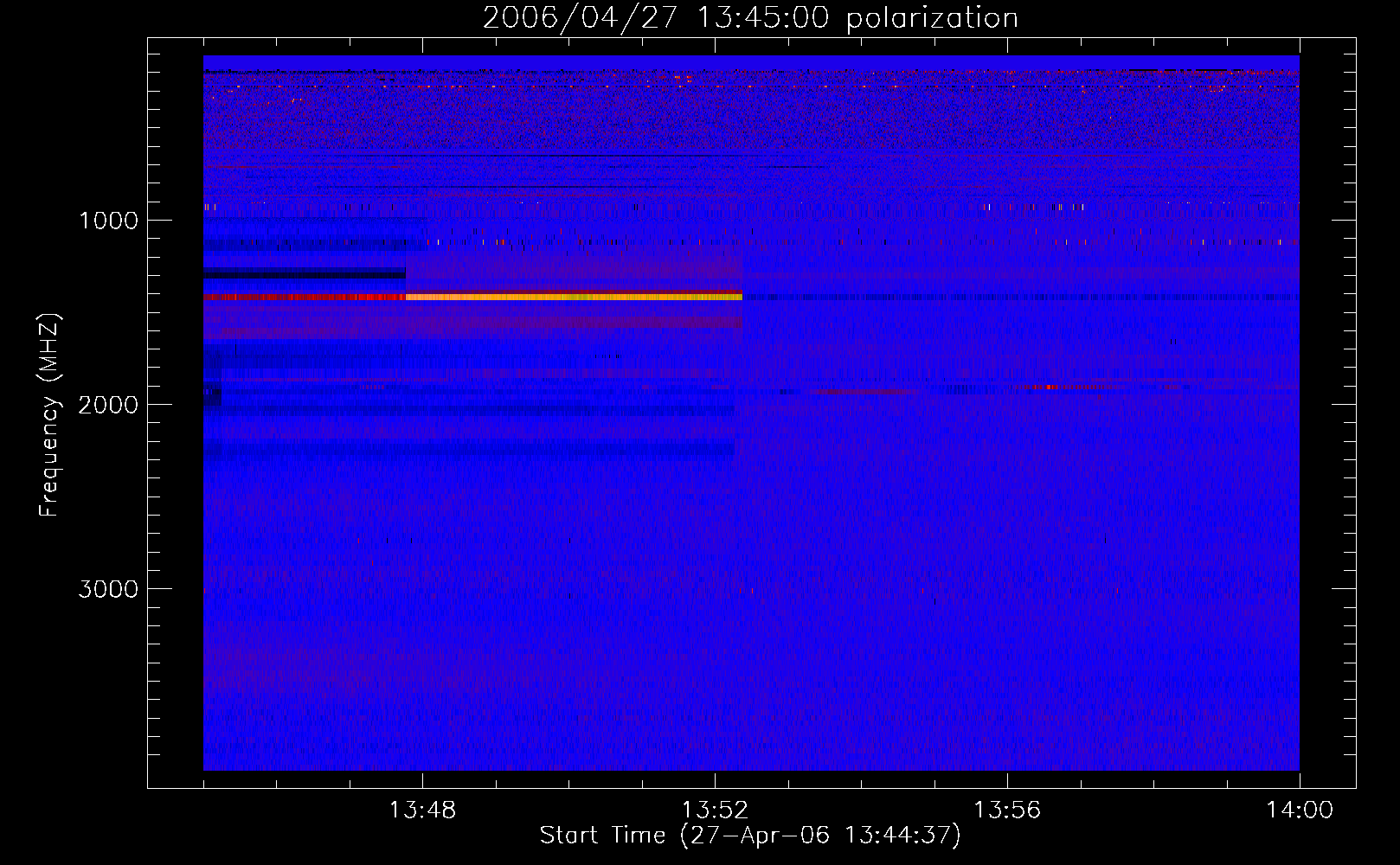Select the 2000 frequency tick label
This screenshot has width=1400, height=865.
[108, 405]
